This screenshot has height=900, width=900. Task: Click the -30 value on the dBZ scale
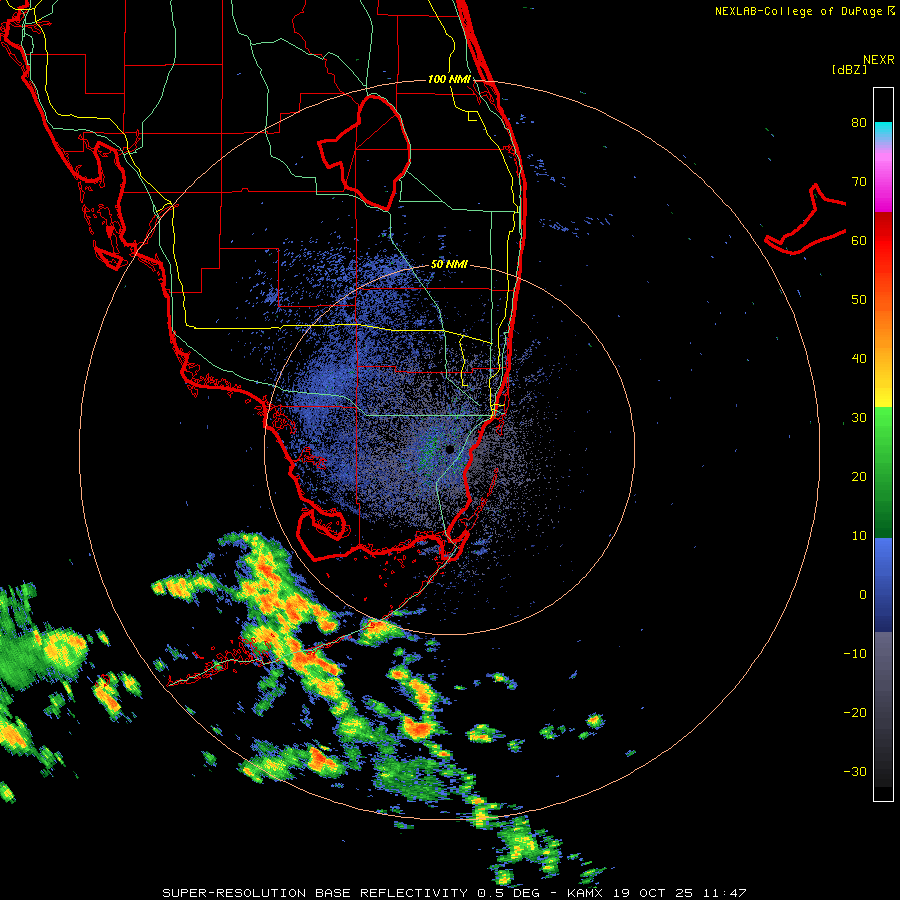(x=855, y=772)
